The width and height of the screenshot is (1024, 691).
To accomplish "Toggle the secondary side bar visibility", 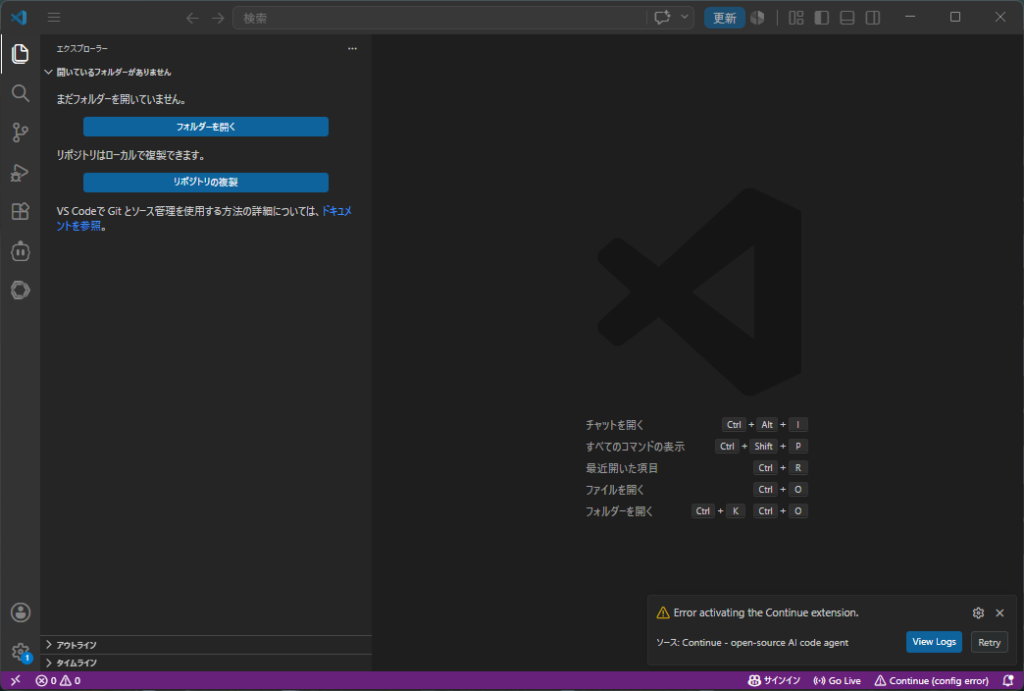I will [872, 18].
